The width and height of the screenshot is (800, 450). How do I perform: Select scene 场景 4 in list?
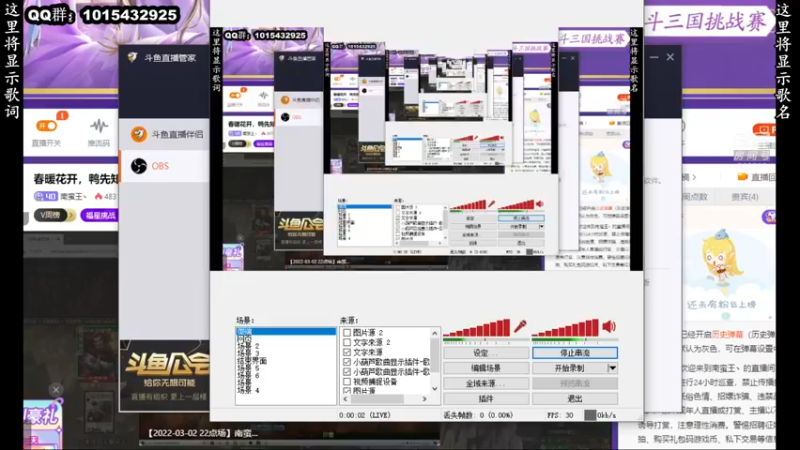click(248, 390)
